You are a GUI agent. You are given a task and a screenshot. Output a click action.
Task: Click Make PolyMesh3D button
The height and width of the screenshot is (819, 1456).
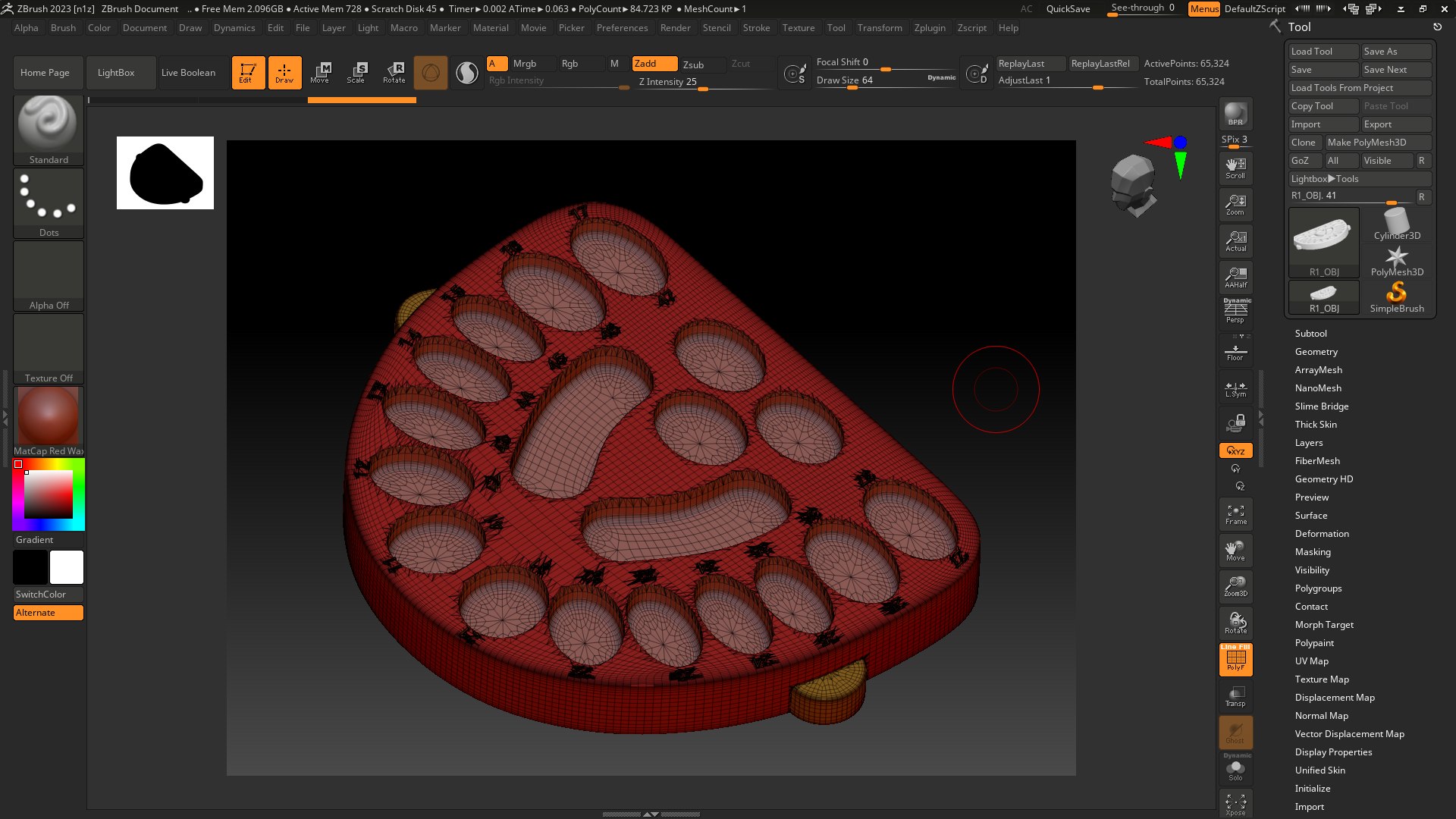point(1378,143)
